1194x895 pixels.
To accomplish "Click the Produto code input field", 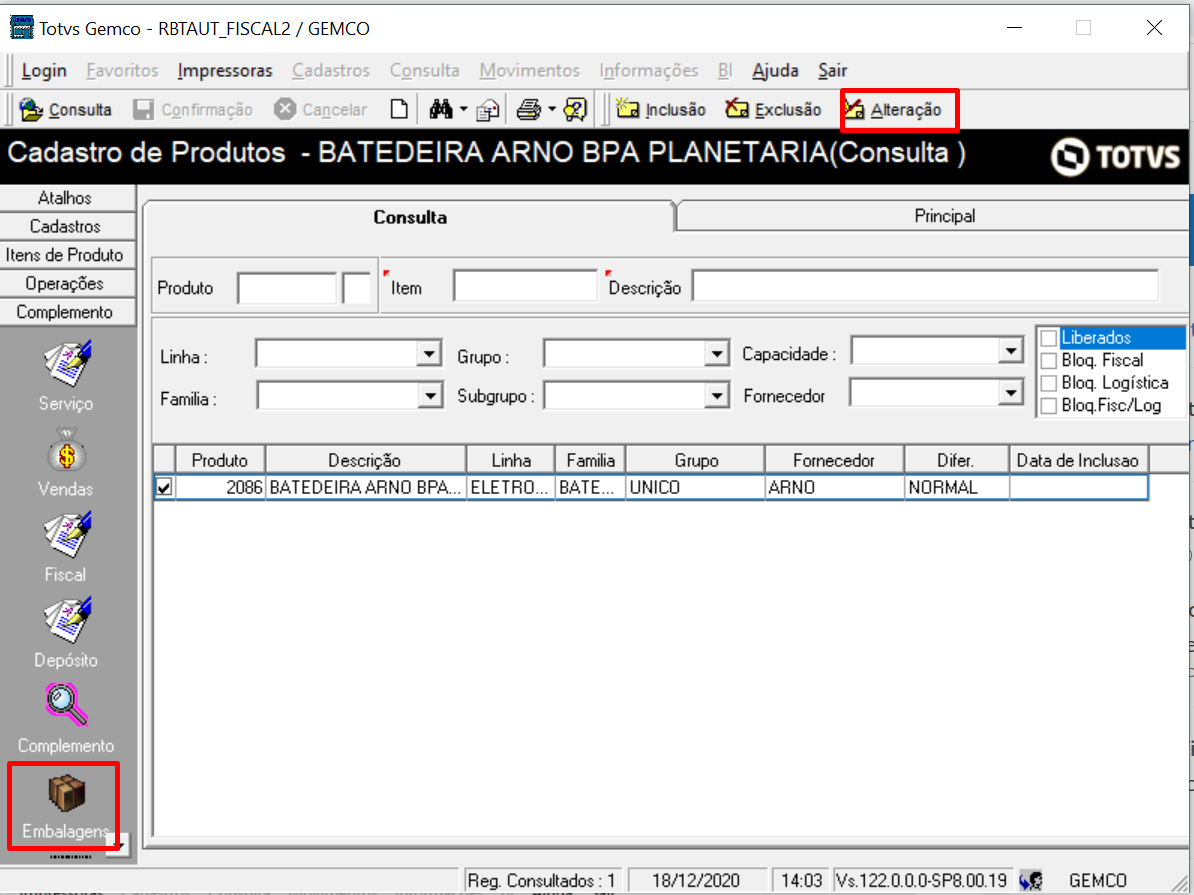I will (286, 289).
